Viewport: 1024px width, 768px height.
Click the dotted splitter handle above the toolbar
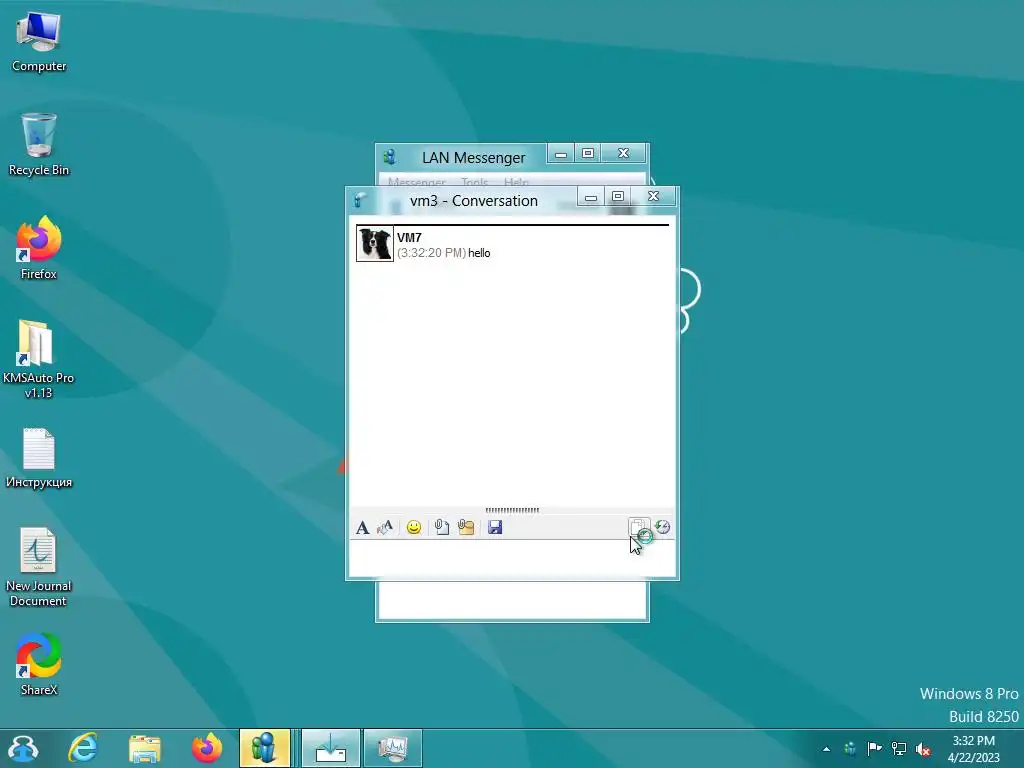[x=512, y=510]
